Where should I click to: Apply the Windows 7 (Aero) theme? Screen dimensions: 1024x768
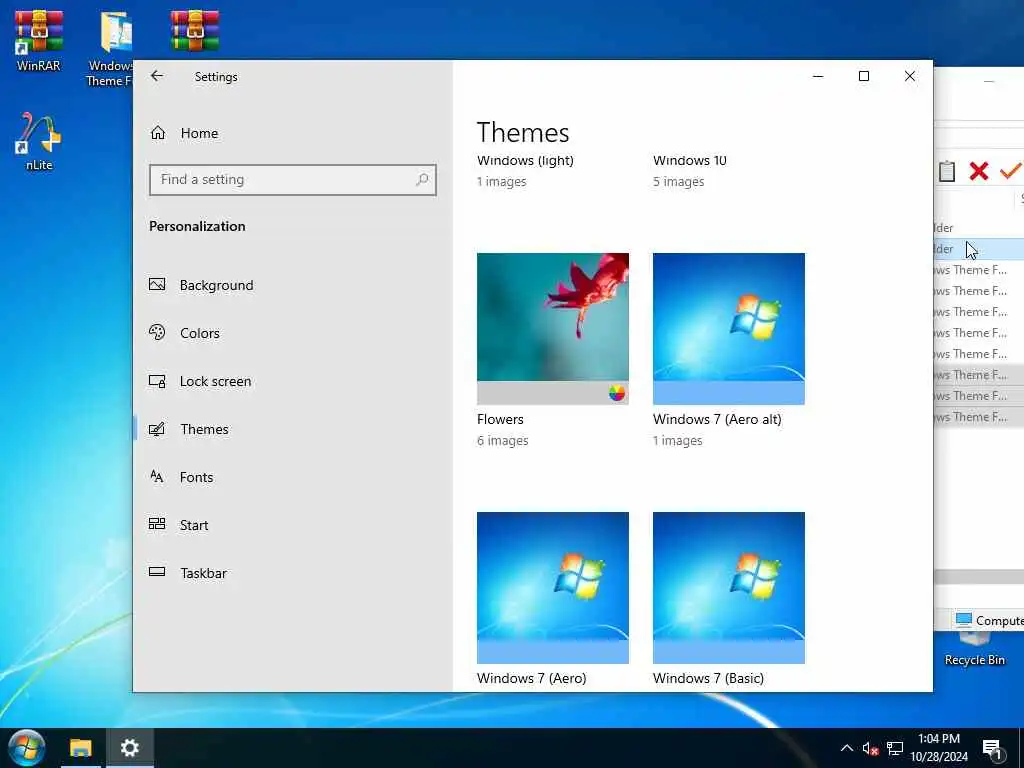point(552,588)
